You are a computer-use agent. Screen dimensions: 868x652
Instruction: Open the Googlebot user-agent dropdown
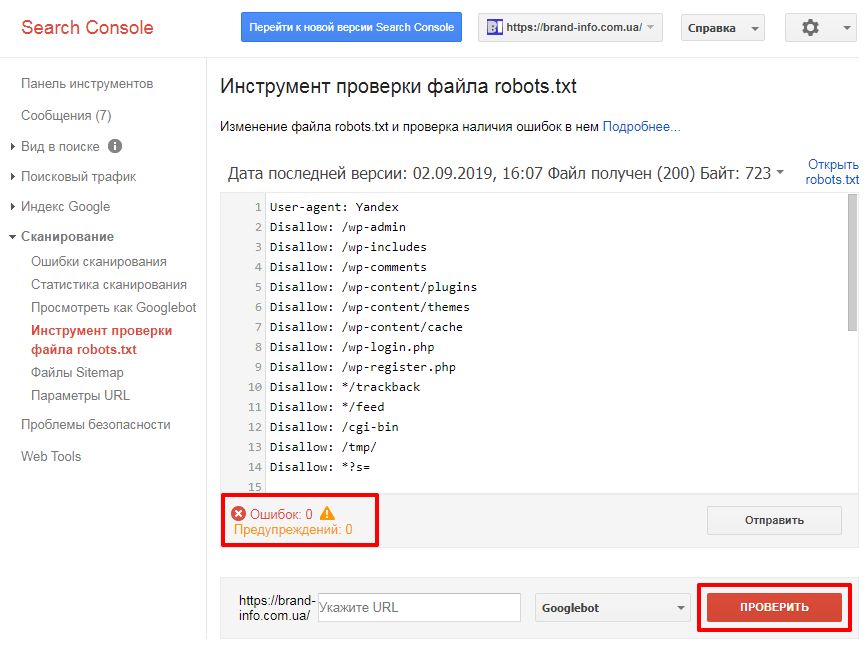(x=612, y=608)
